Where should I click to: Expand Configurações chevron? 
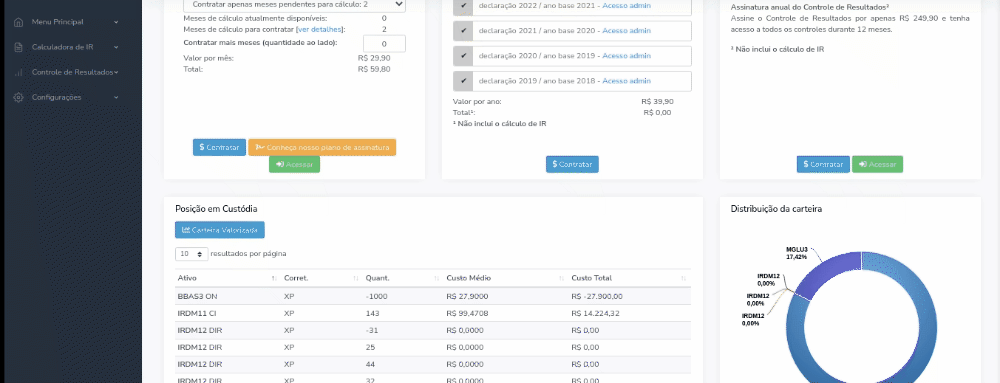[x=116, y=98]
